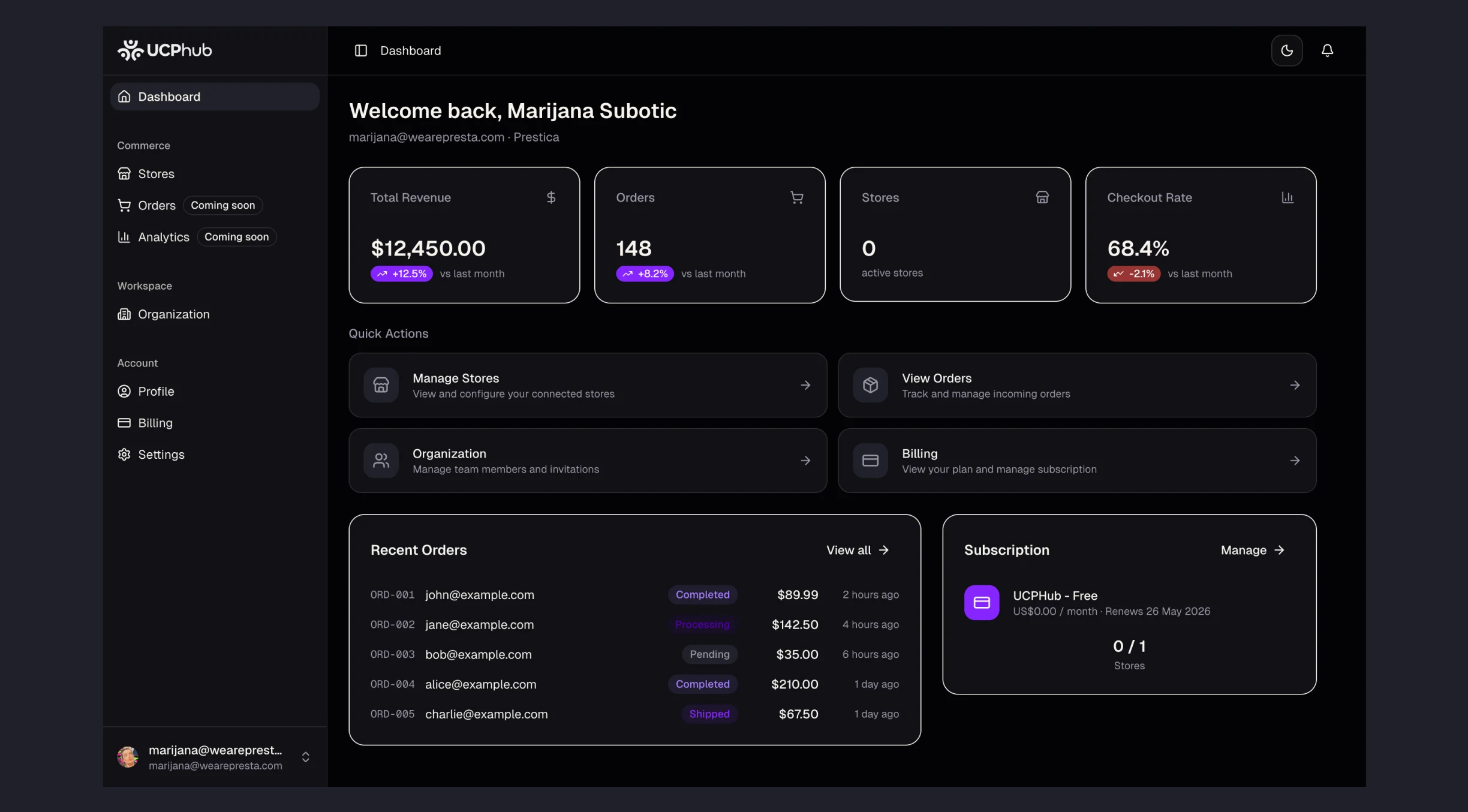Switch theme with the moon icon
This screenshot has height=812, width=1468.
click(1287, 50)
